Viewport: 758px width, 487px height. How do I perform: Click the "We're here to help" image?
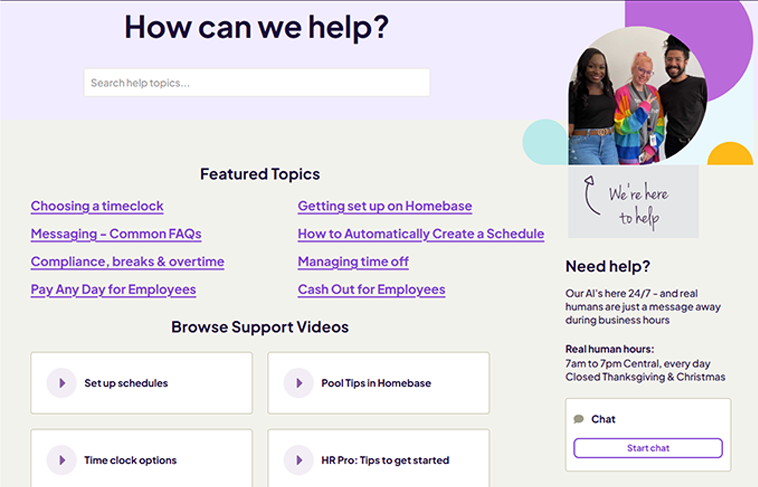click(633, 202)
